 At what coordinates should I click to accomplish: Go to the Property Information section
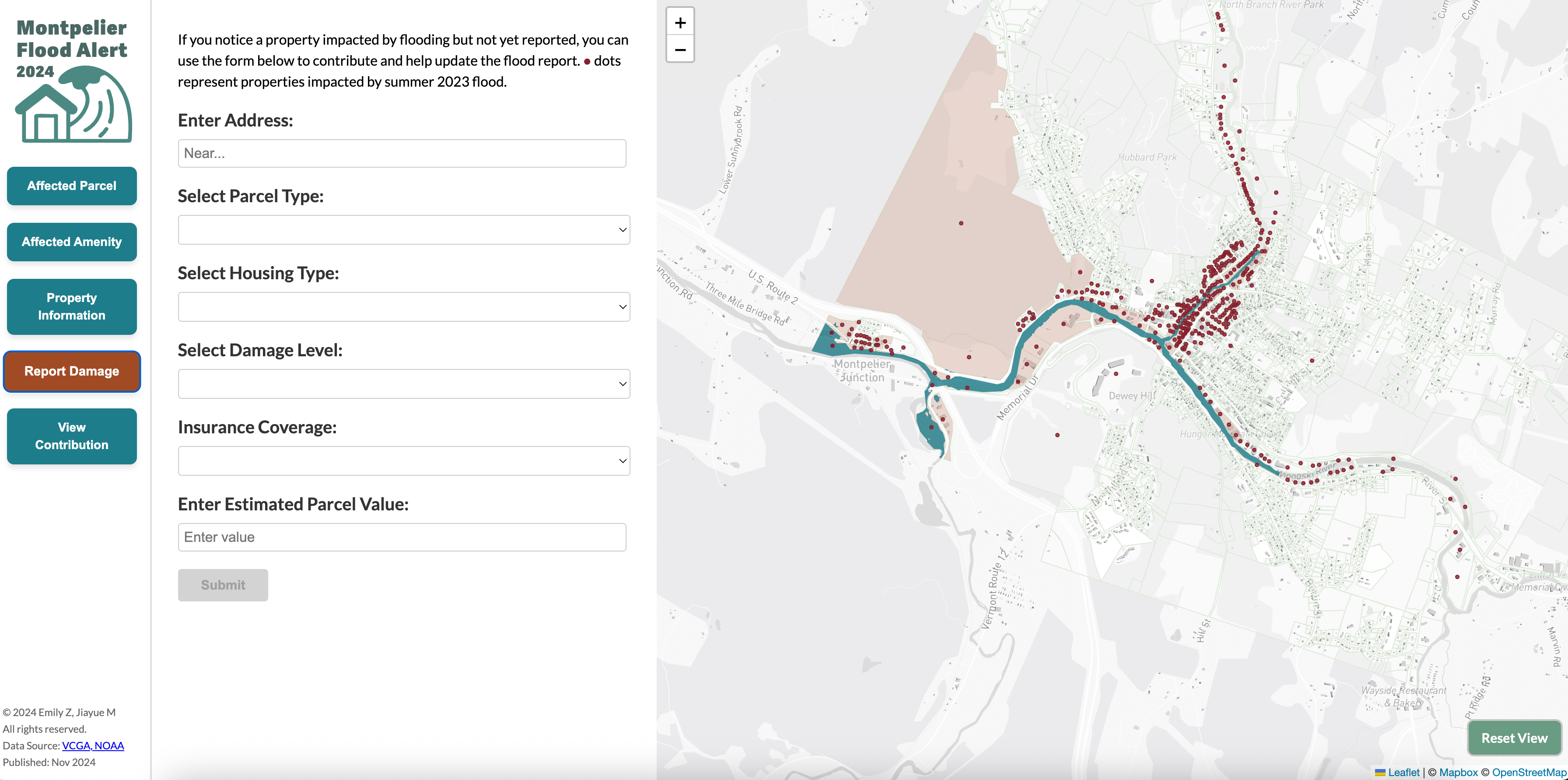(72, 306)
